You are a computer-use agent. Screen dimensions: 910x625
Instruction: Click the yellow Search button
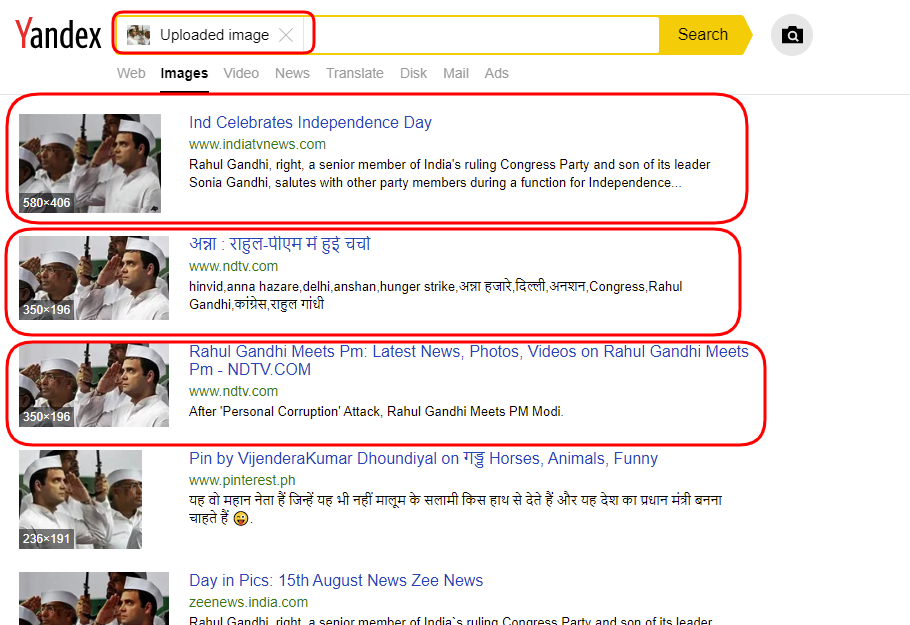(x=705, y=35)
